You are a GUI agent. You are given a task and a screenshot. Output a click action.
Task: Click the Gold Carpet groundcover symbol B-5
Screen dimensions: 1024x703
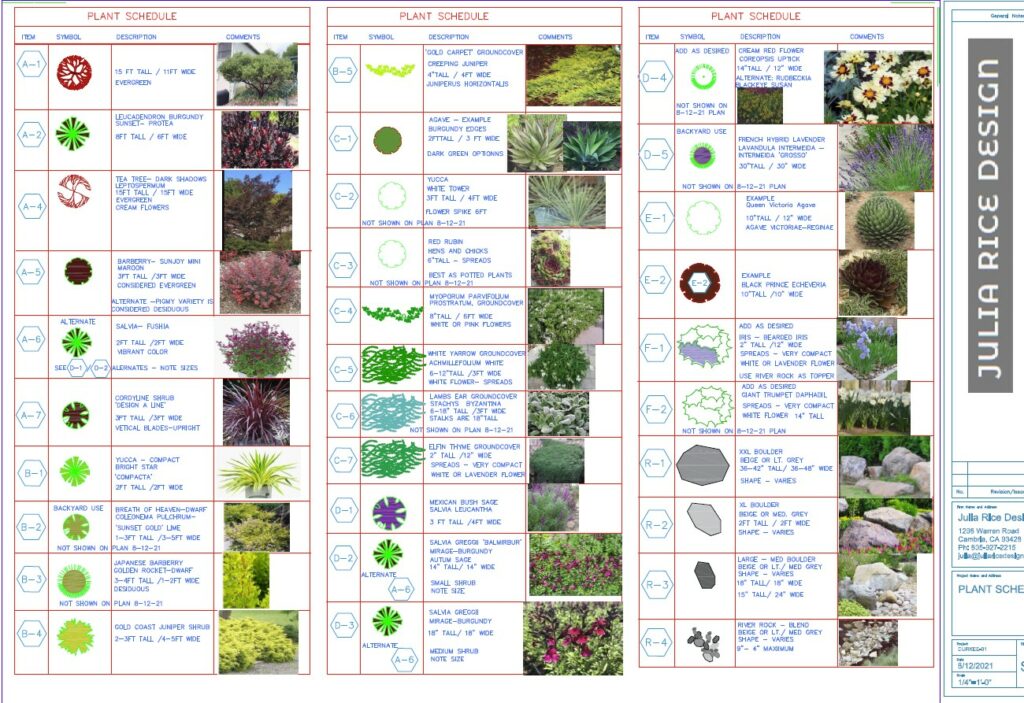[x=391, y=69]
